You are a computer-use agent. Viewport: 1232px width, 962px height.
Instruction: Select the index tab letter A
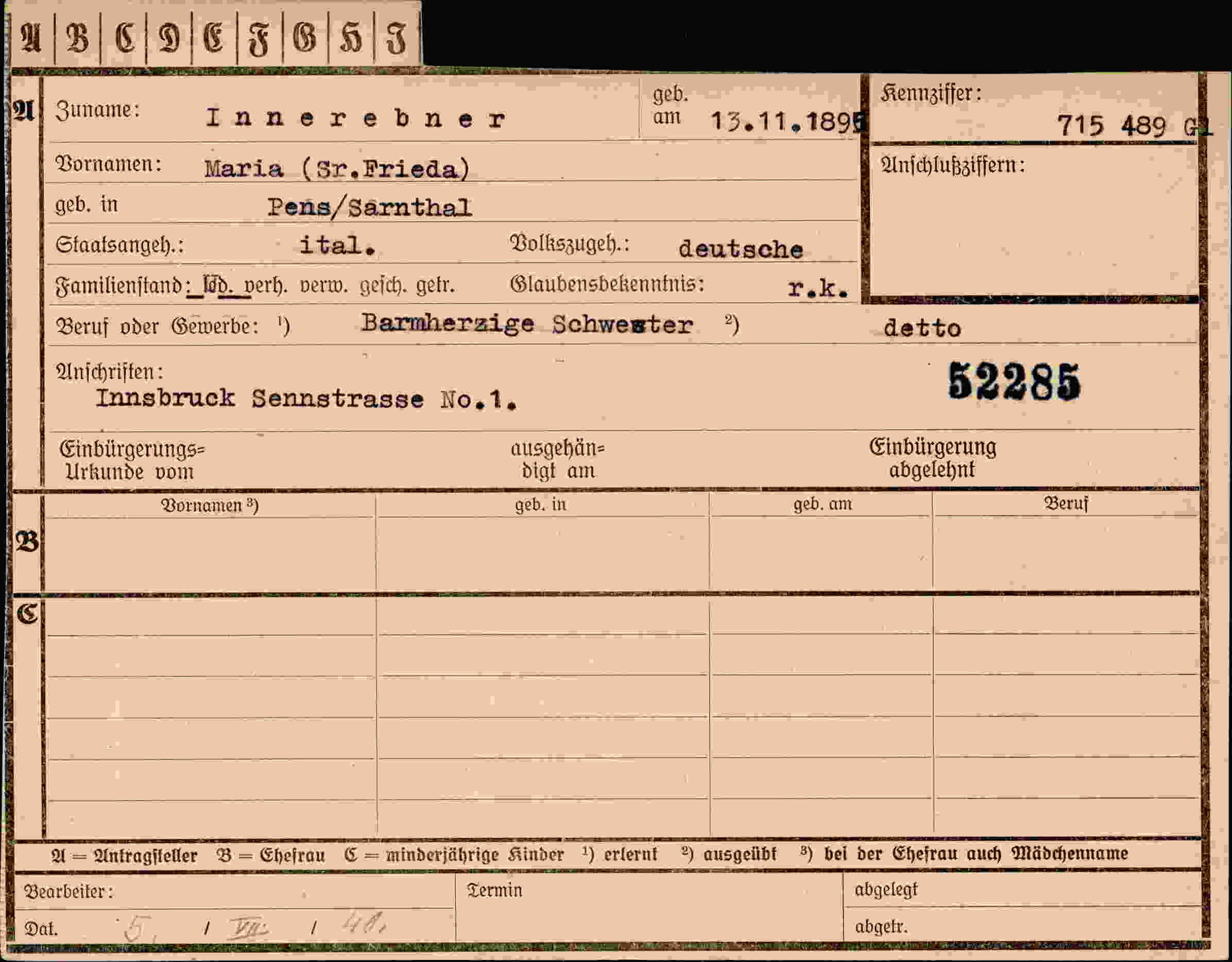[x=31, y=39]
